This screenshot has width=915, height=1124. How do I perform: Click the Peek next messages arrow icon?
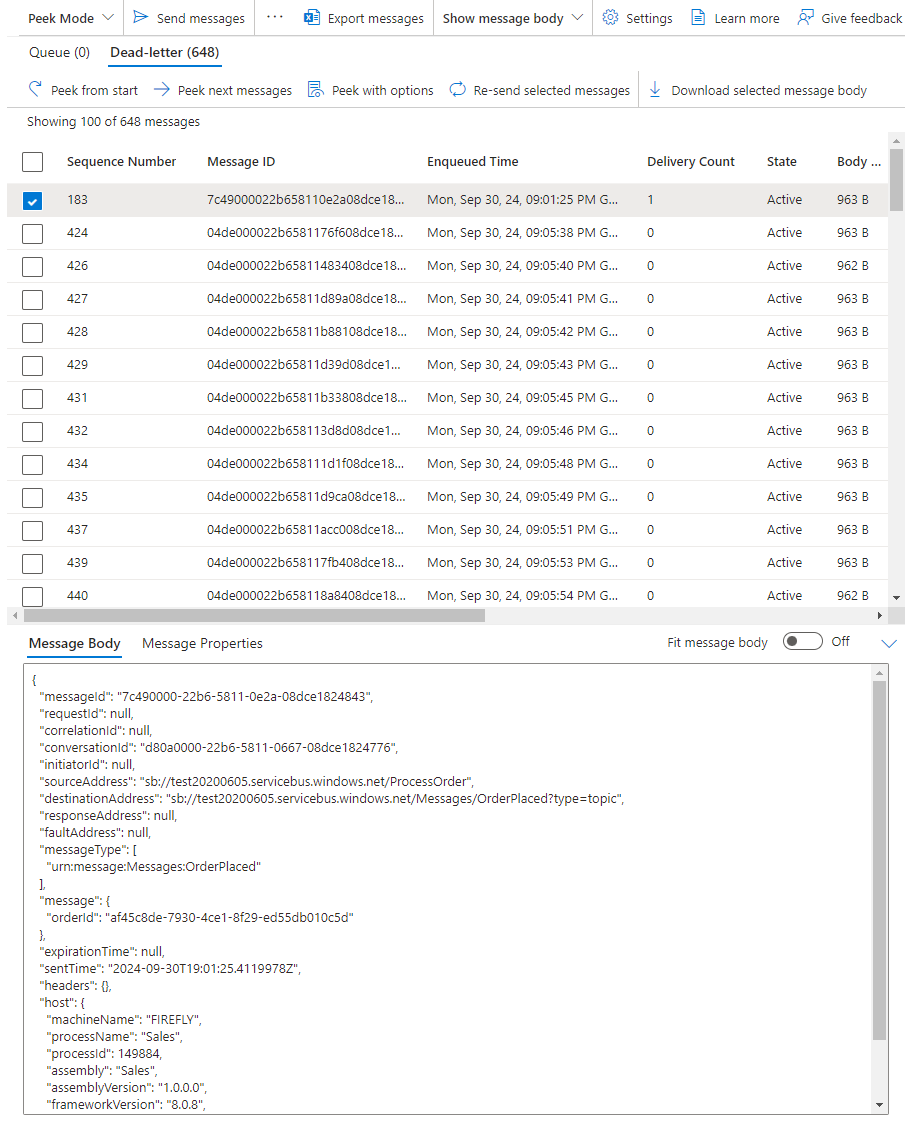(x=162, y=90)
